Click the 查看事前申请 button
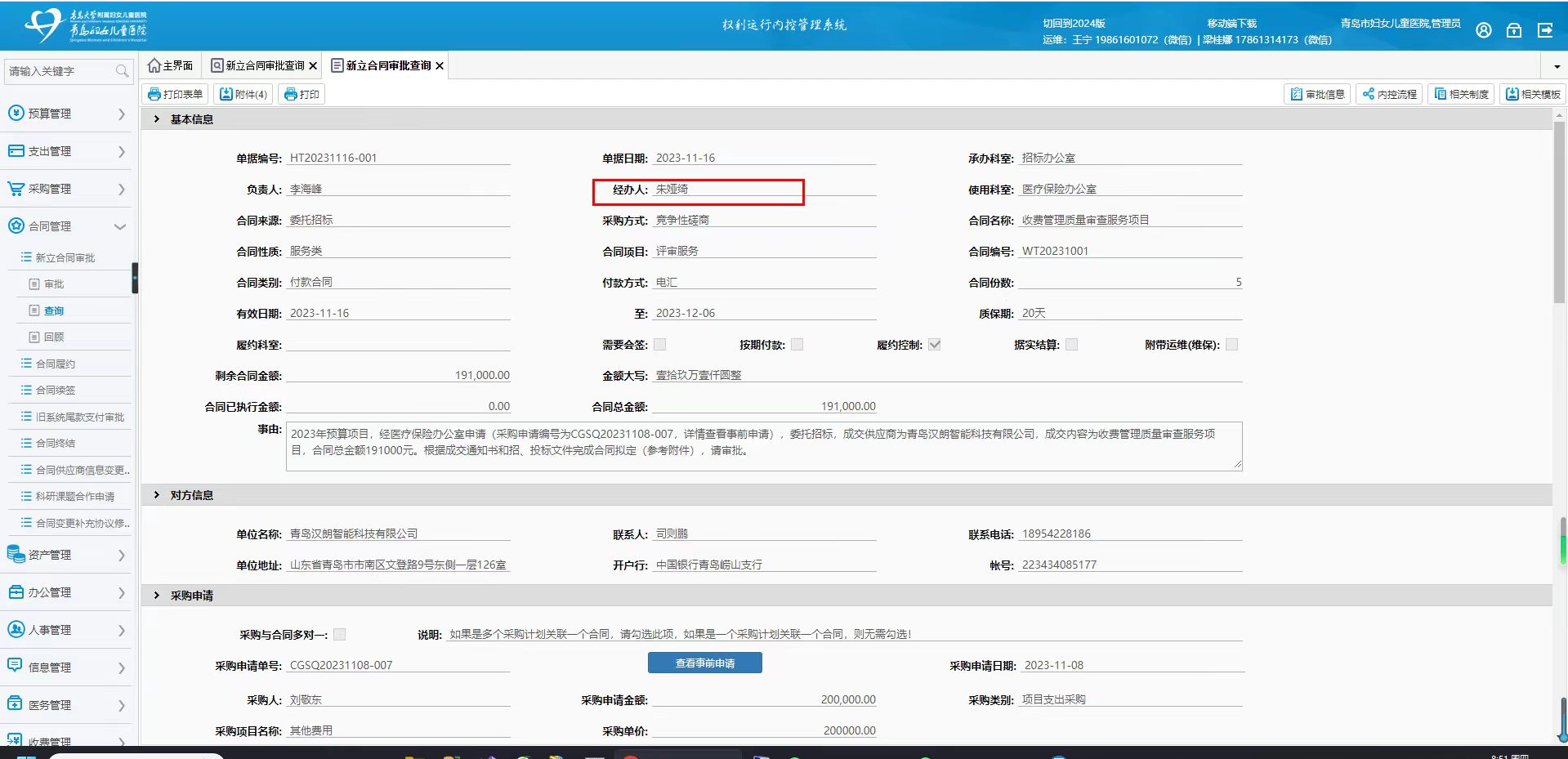Screen dimensions: 1568x759 [704, 663]
